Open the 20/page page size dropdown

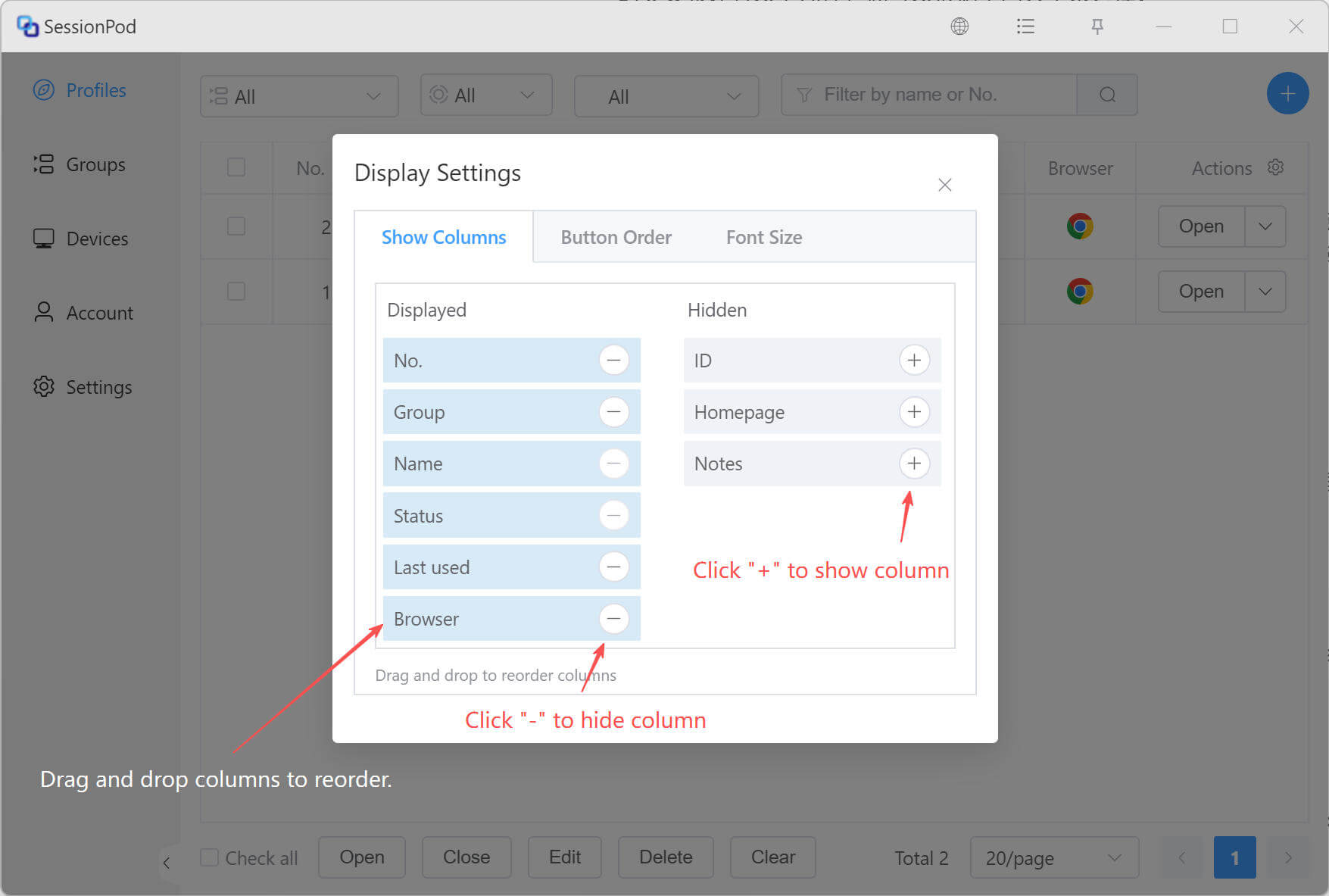pos(1054,857)
